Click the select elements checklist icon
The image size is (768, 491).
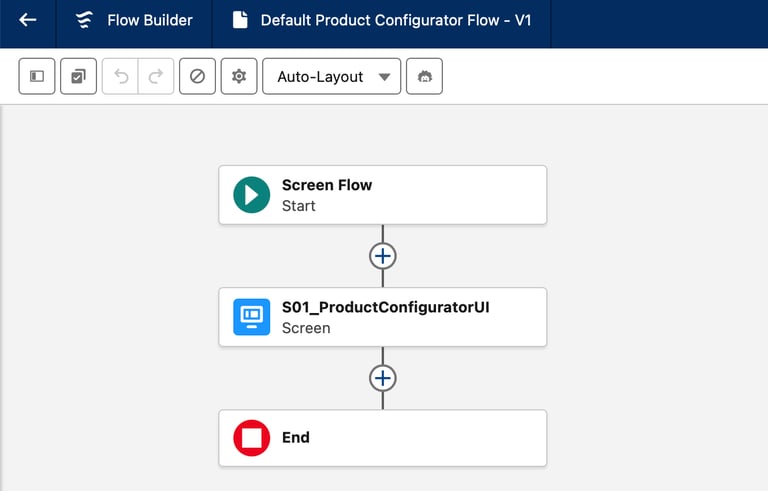point(78,77)
